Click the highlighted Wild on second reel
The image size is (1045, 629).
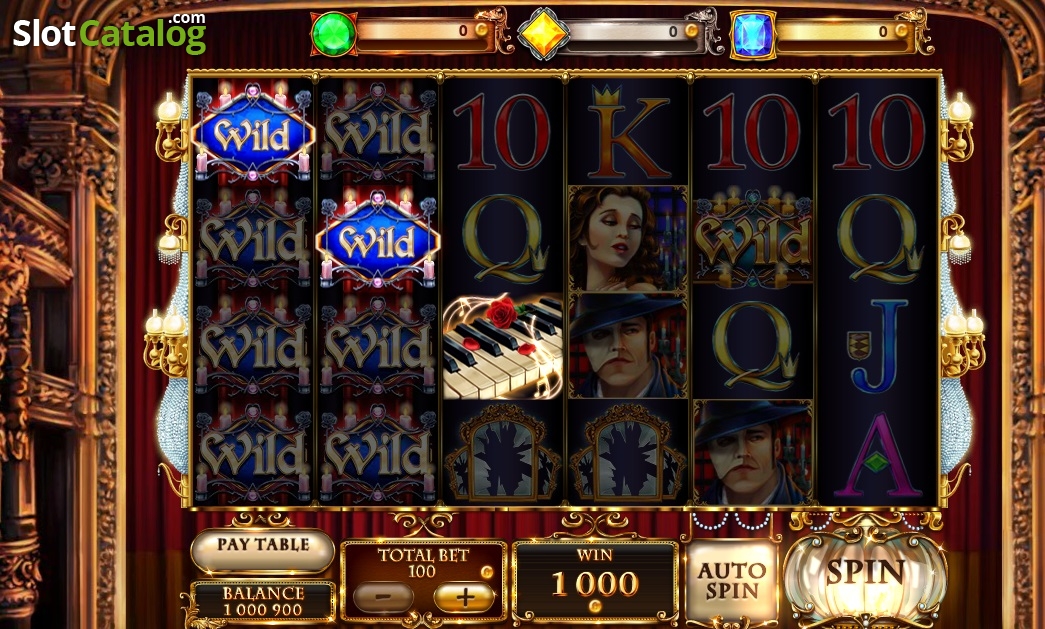tap(378, 240)
